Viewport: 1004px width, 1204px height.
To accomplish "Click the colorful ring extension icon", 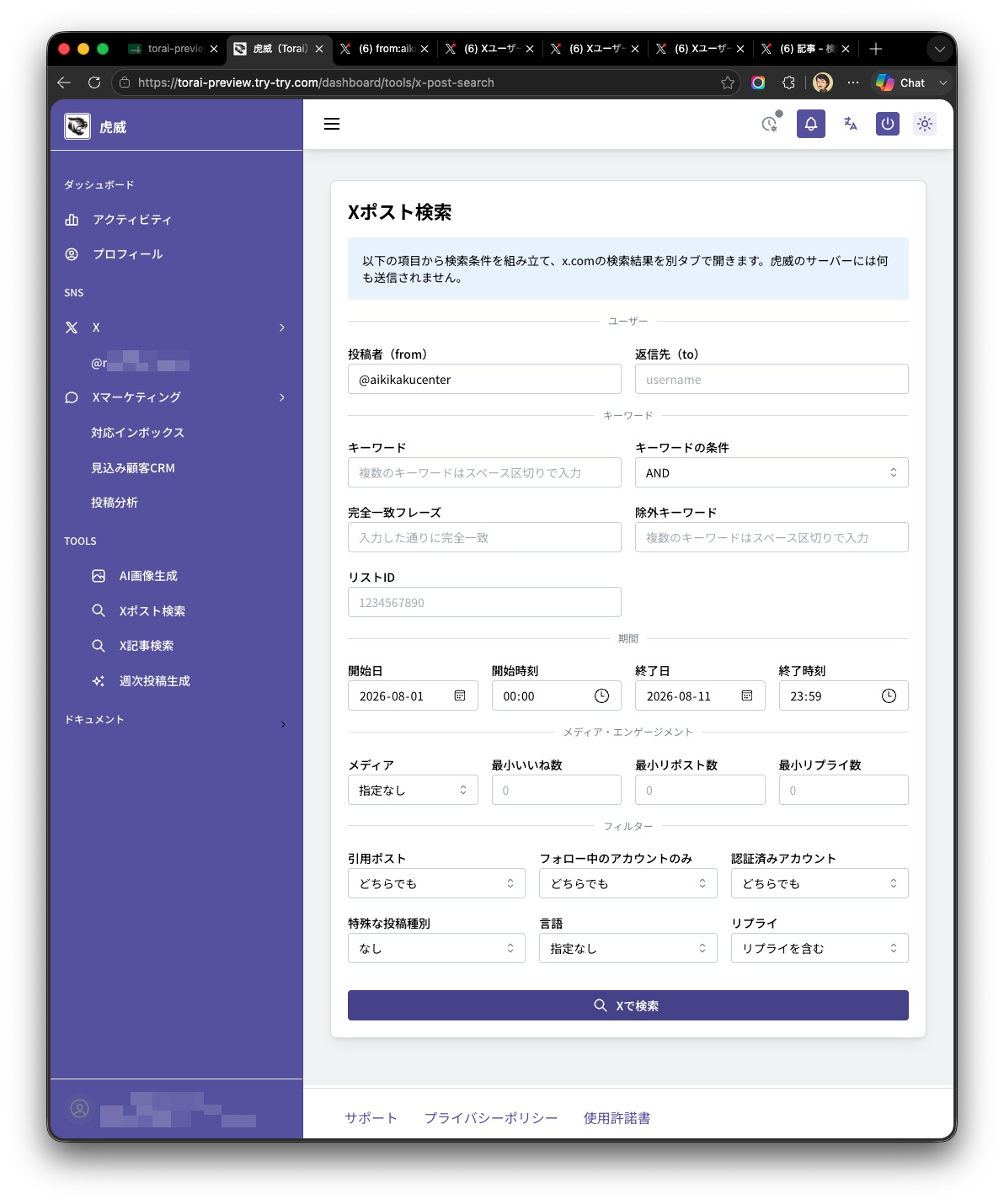I will tap(758, 83).
